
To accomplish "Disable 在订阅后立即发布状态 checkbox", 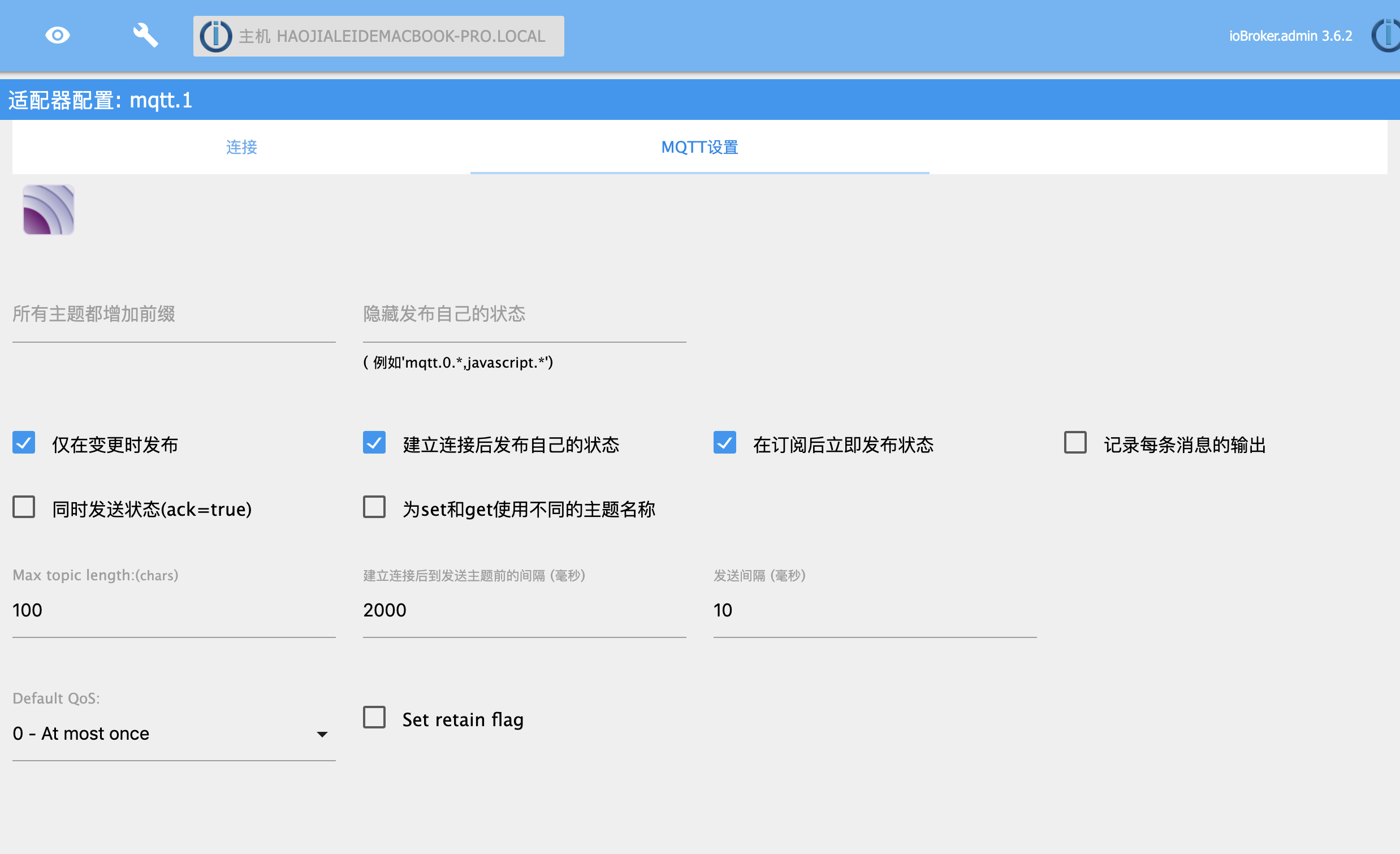I will point(724,443).
